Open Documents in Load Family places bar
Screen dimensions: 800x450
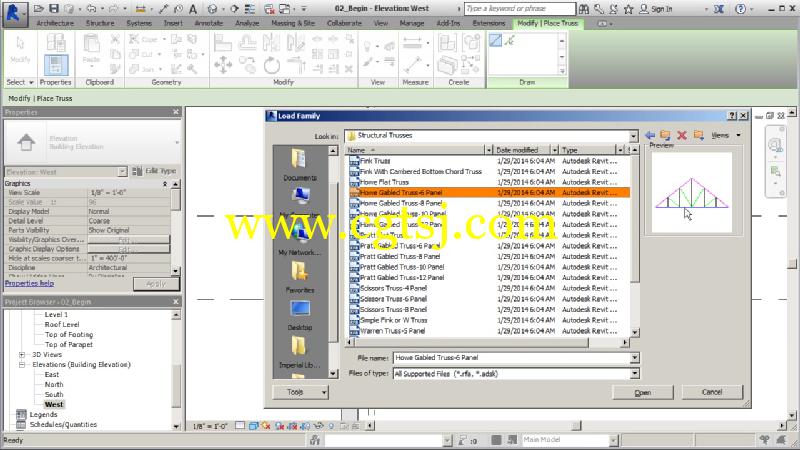(299, 165)
